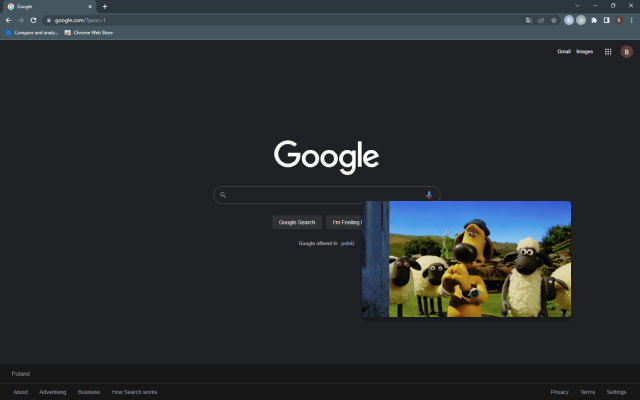Open the Chrome three-dot menu
This screenshot has height=400, width=640.
[x=631, y=20]
